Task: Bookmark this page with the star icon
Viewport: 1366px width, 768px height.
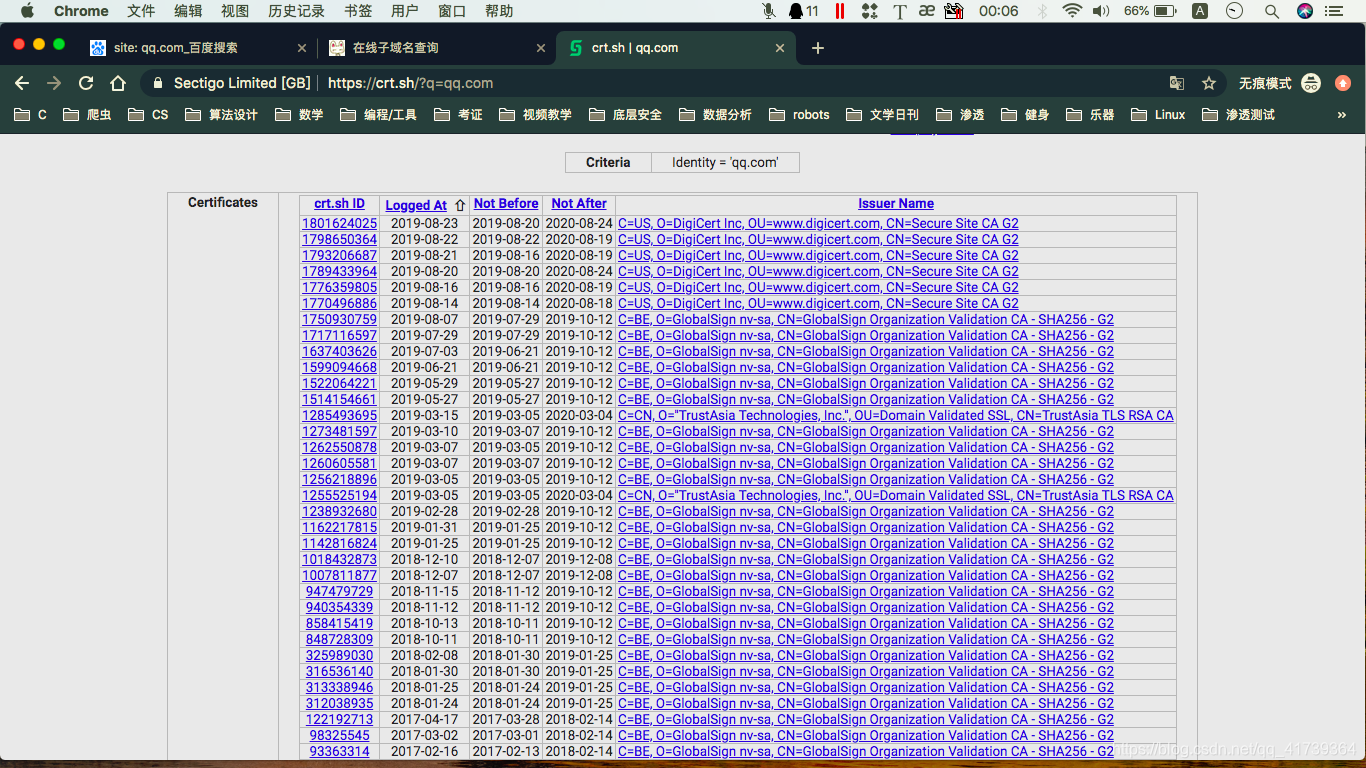Action: tap(1209, 83)
